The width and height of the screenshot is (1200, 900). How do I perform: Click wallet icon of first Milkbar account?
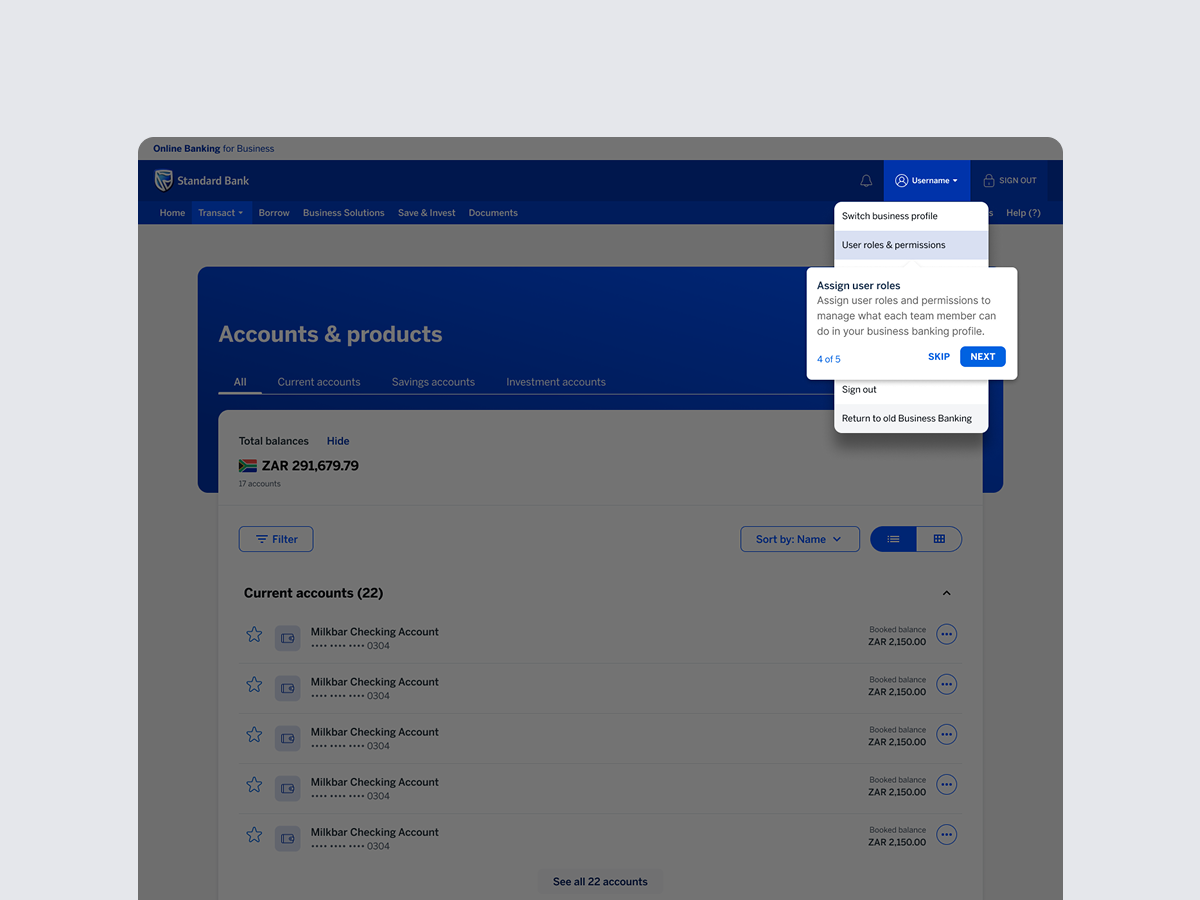pos(288,638)
